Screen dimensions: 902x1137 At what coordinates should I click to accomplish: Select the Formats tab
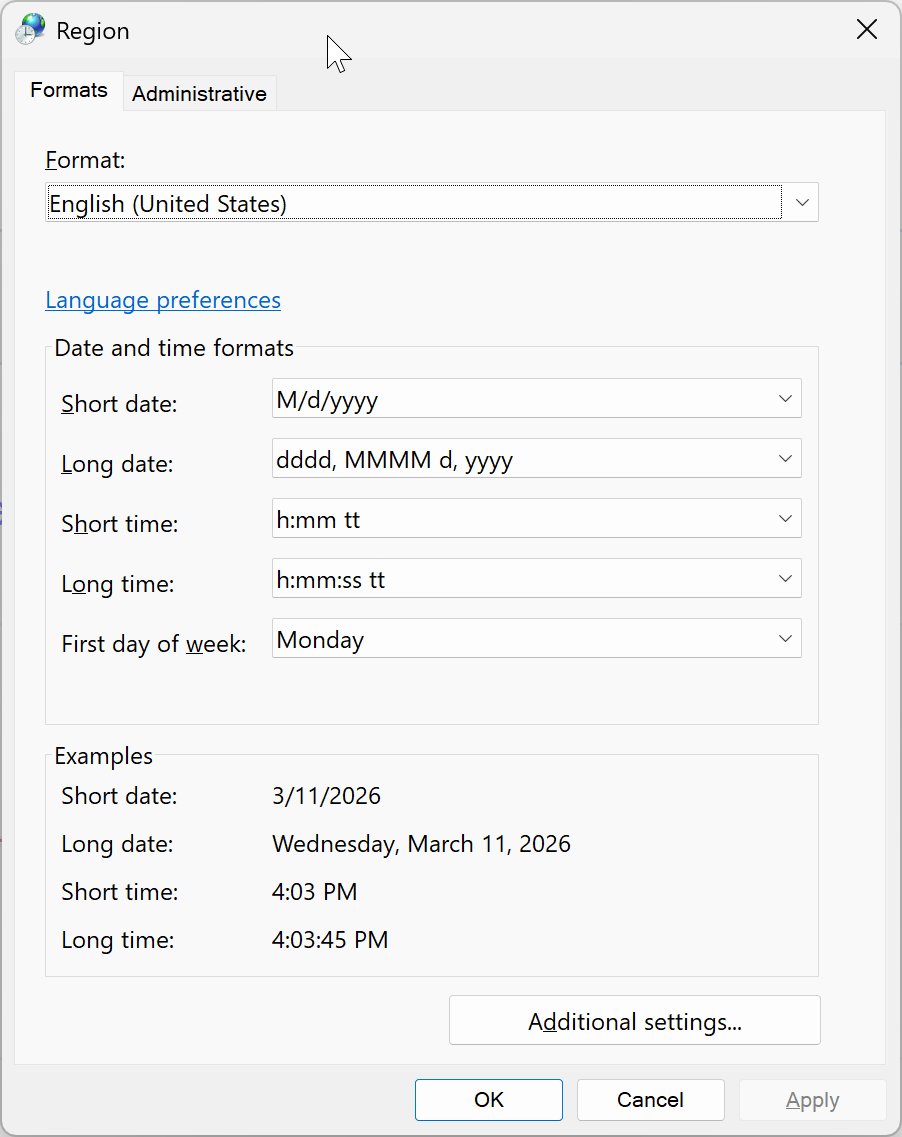click(69, 90)
